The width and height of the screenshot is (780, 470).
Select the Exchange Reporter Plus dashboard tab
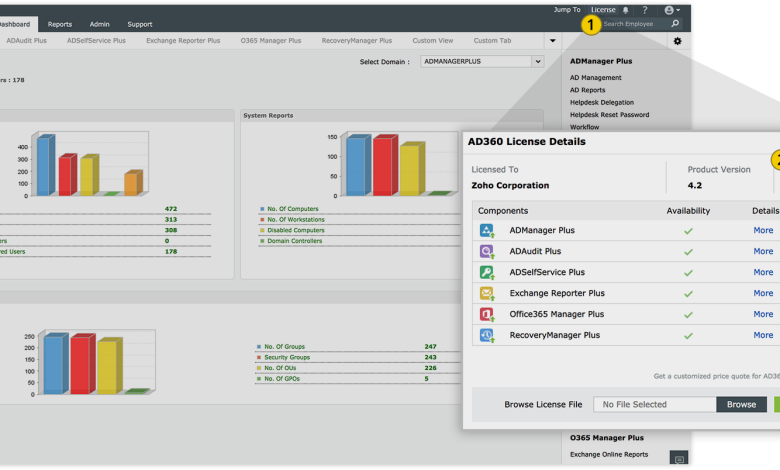183,41
